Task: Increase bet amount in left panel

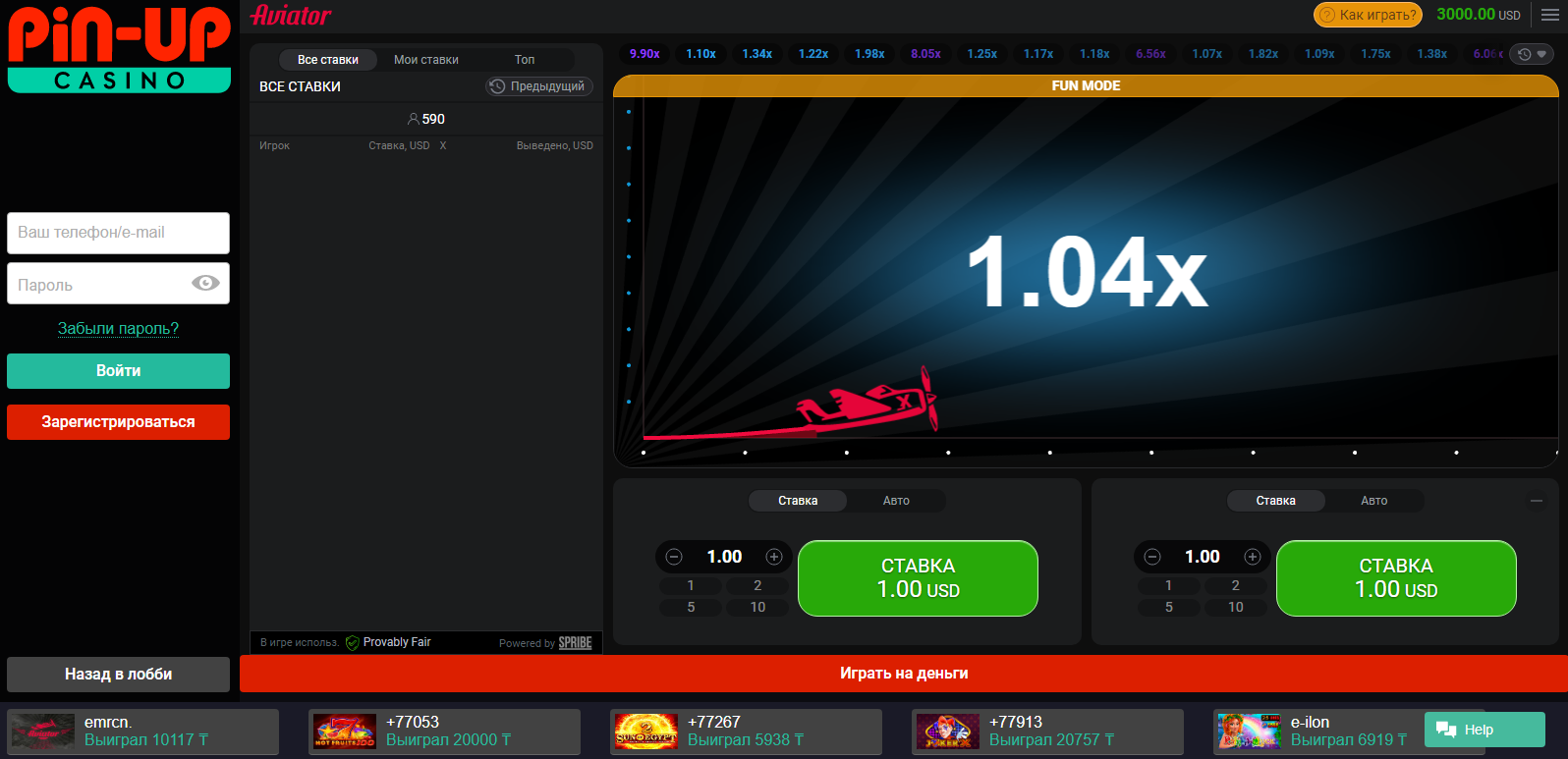Action: tap(774, 557)
